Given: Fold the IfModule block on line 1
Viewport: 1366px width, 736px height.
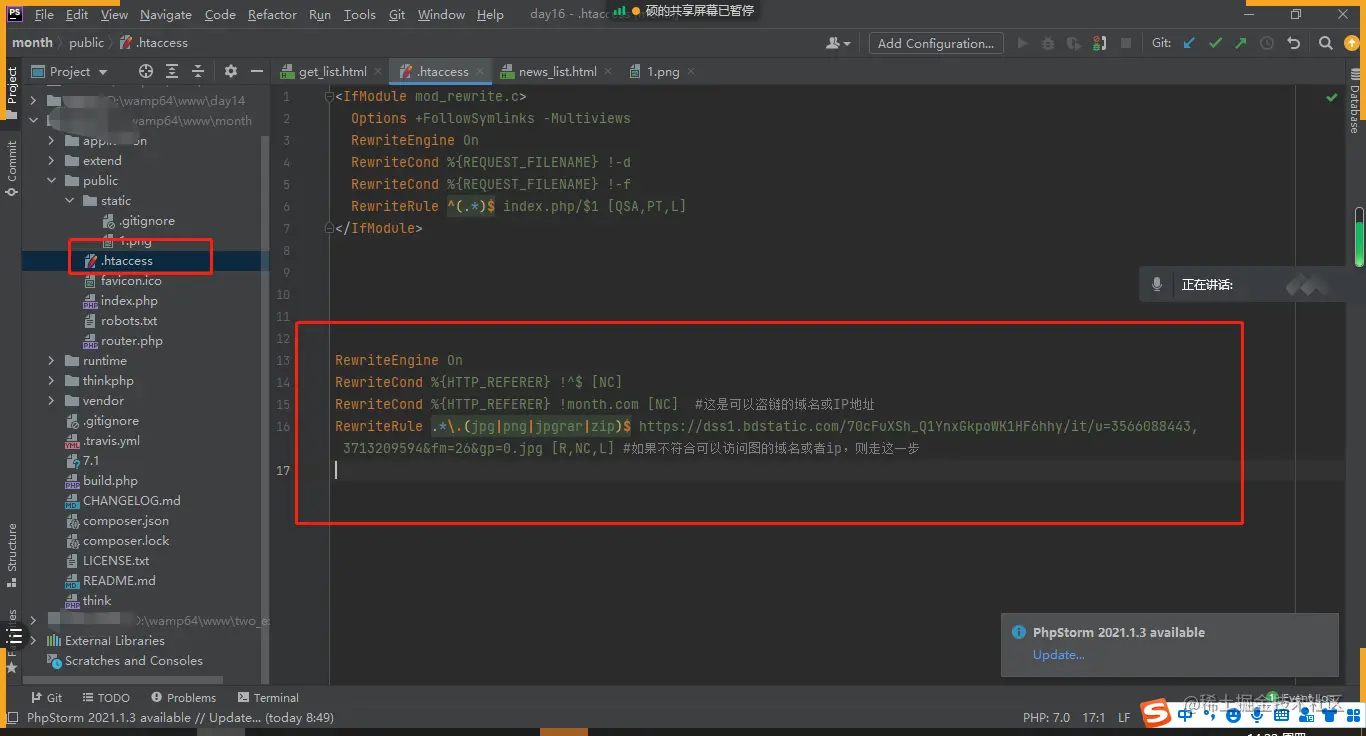Looking at the screenshot, I should [x=328, y=97].
